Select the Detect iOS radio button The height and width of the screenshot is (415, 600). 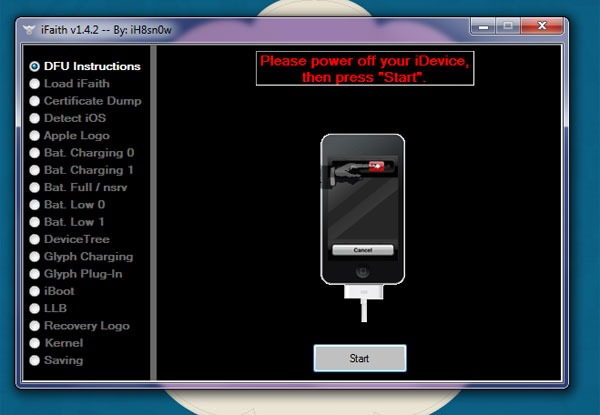[34, 118]
